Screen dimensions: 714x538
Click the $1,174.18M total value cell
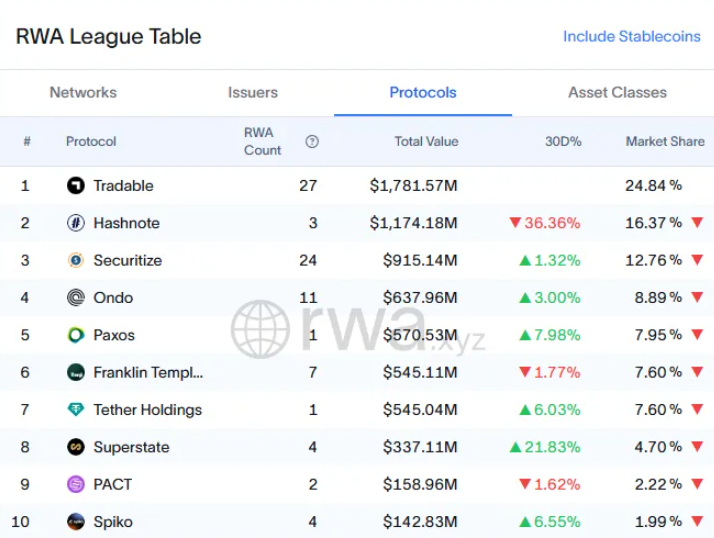tap(413, 223)
